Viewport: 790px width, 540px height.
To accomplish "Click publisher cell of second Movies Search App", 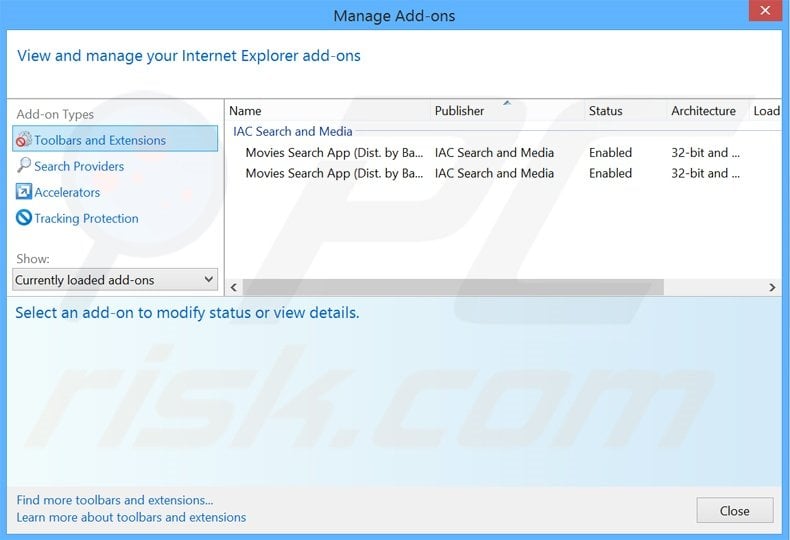I will 494,173.
